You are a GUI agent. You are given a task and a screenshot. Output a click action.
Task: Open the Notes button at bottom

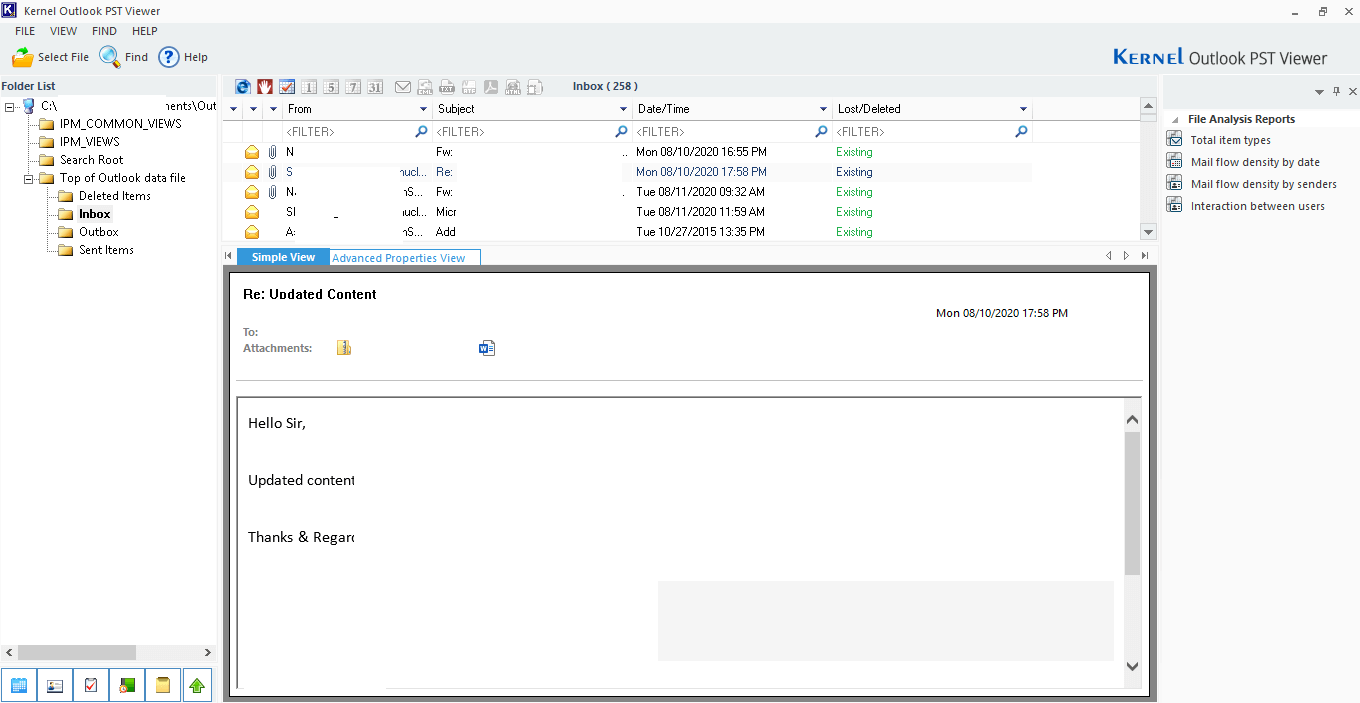click(163, 685)
